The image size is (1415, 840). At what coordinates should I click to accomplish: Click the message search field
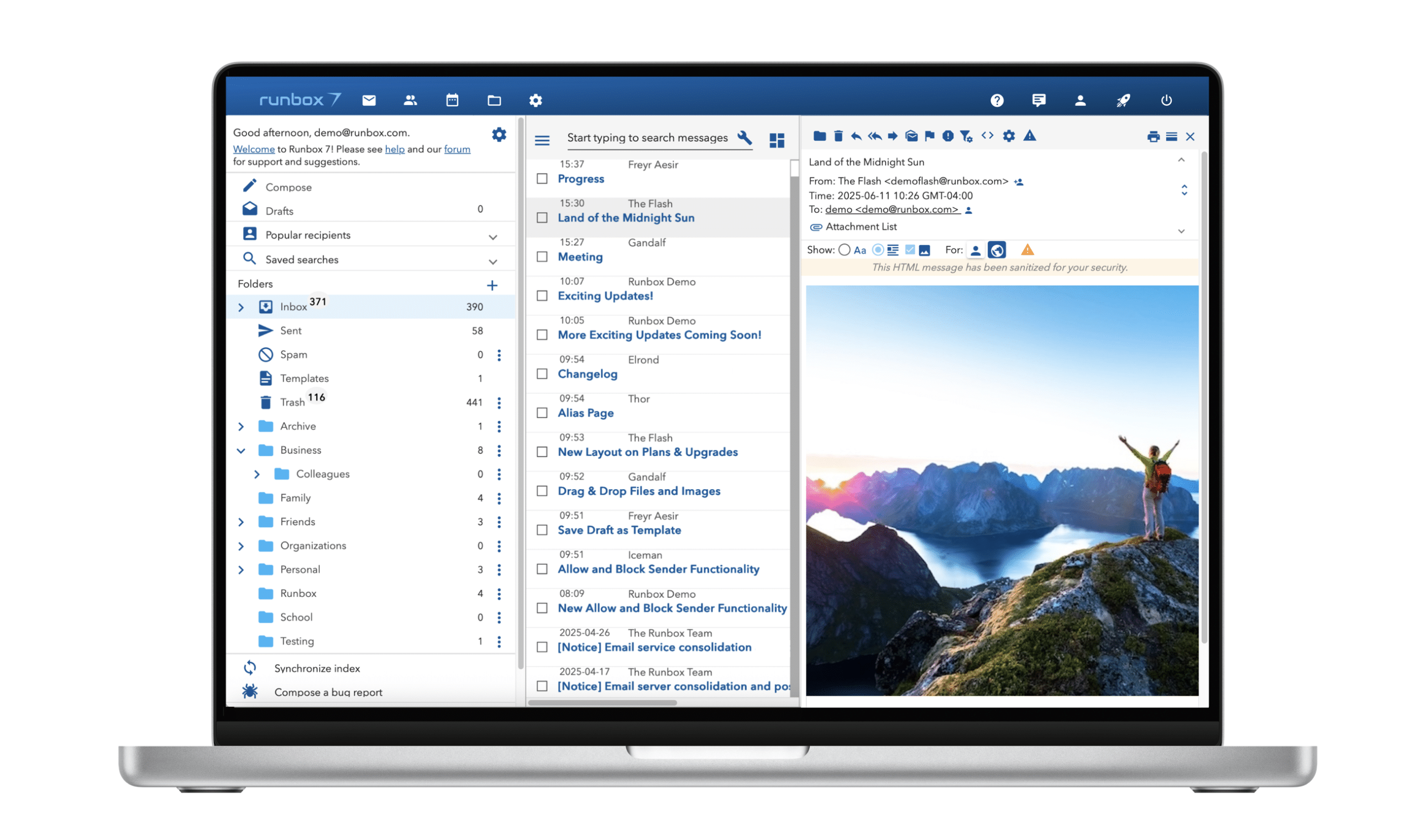(x=647, y=138)
